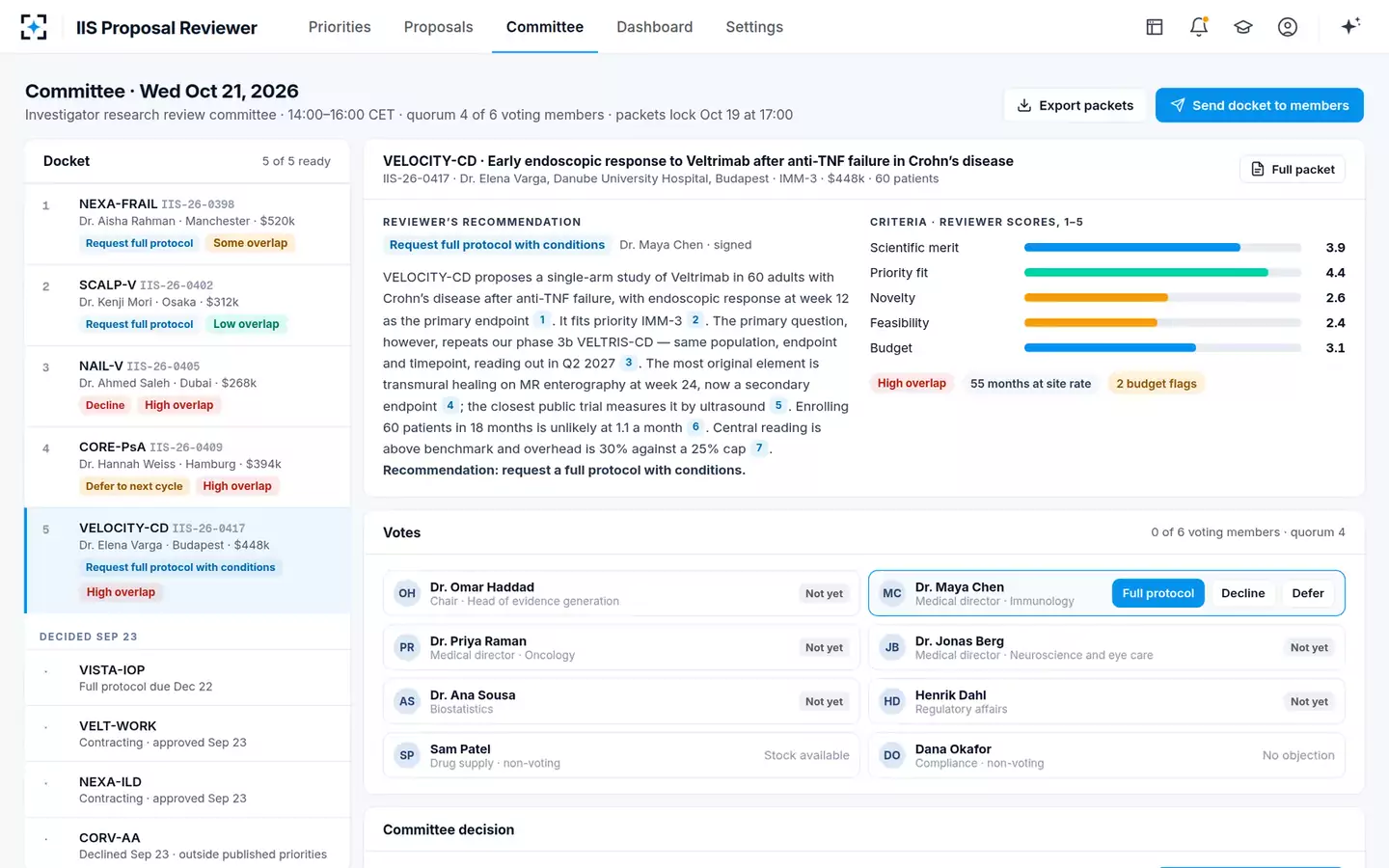Open the CORE-PsA docket item
Image resolution: width=1389 pixels, height=868 pixels.
click(x=187, y=467)
